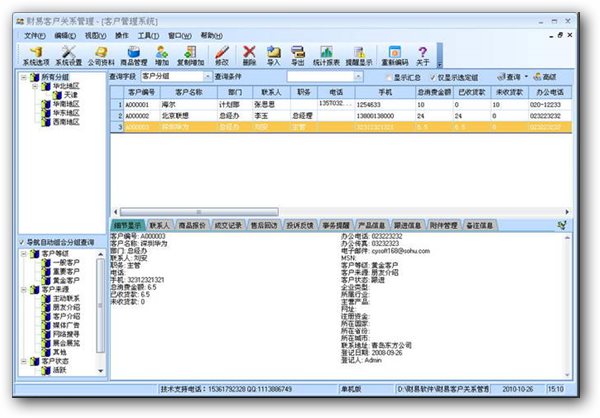Screen dimensions: 600x418
Task: Select the 华东地区 group
Action: pyautogui.click(x=66, y=113)
